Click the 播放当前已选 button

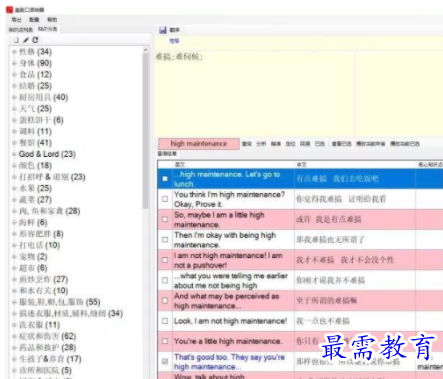(405, 144)
